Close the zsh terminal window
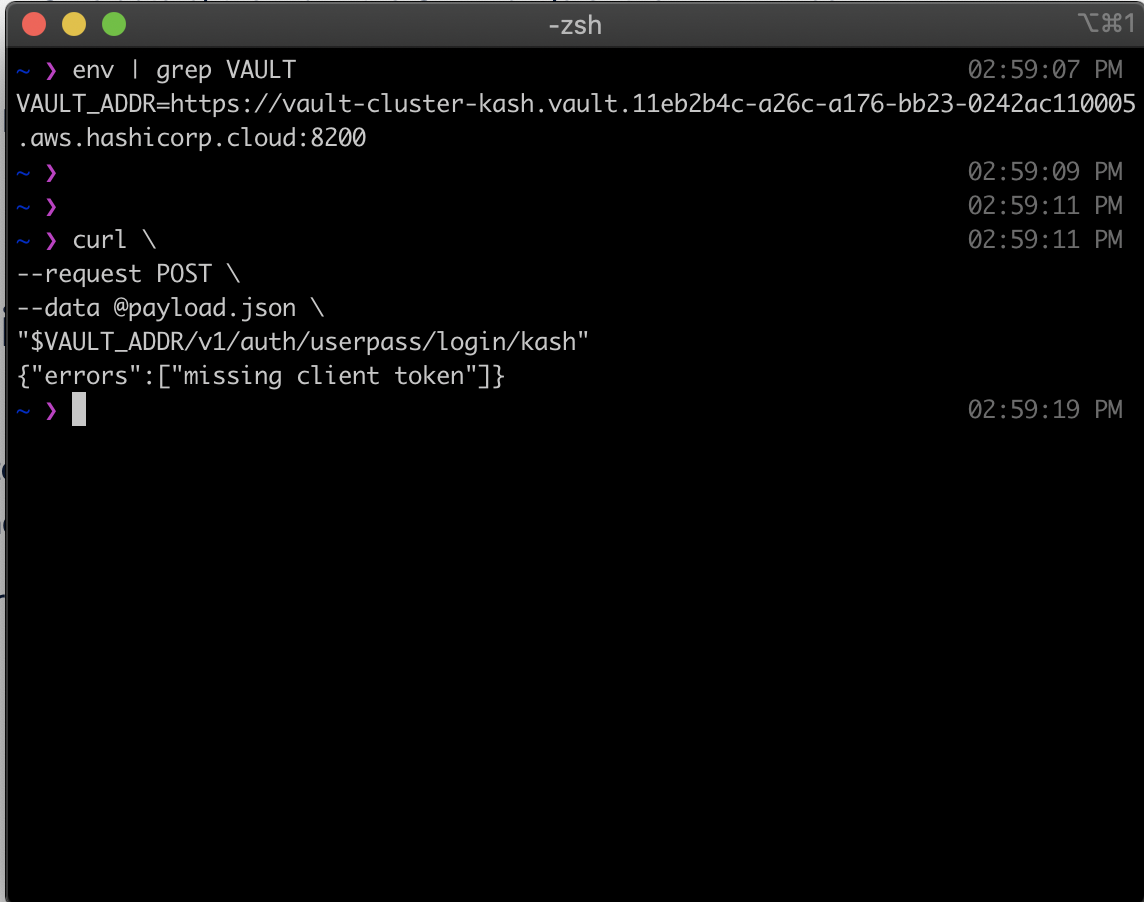Screen dimensions: 1144x902 coord(34,24)
